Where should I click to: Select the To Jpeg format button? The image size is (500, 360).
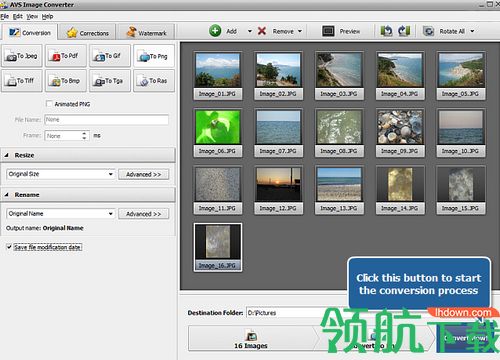22,56
